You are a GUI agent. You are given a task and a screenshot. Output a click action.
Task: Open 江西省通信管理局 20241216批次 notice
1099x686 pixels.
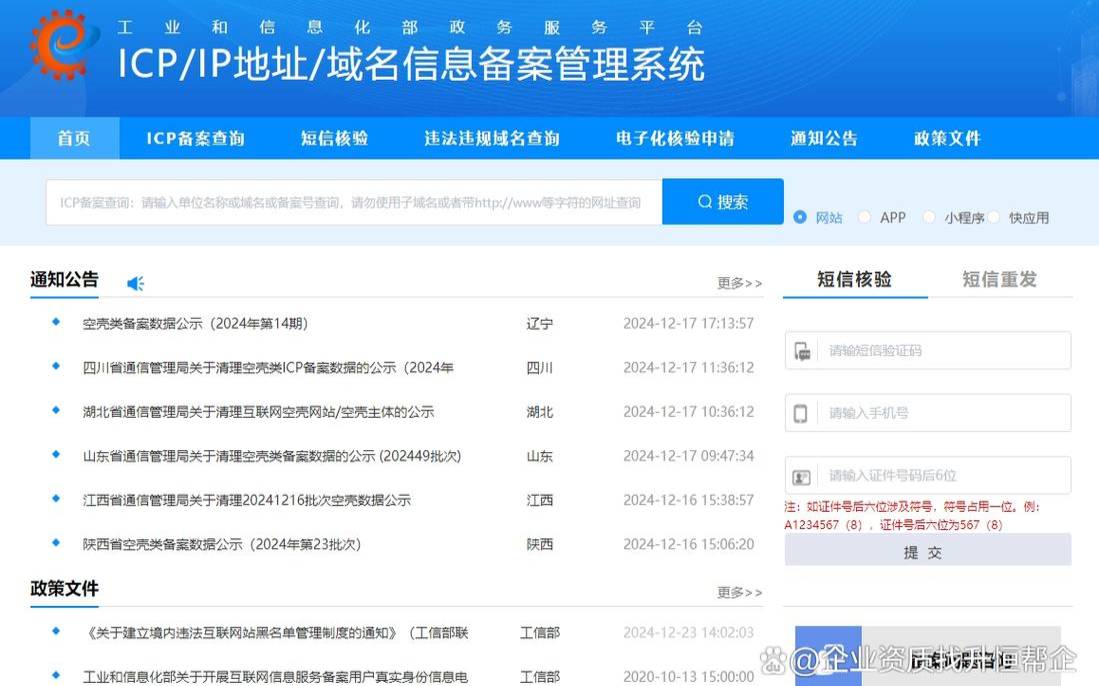[247, 500]
